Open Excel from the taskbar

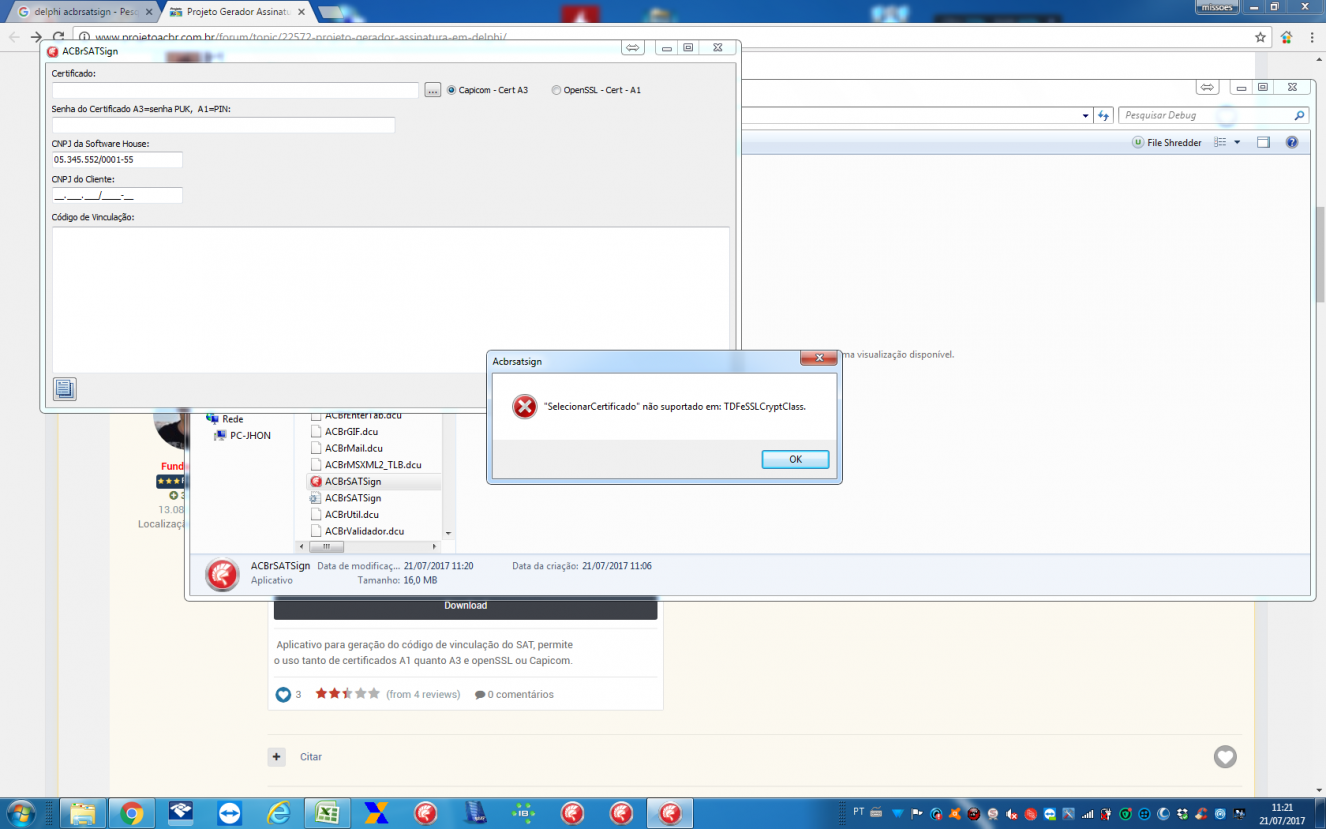327,813
